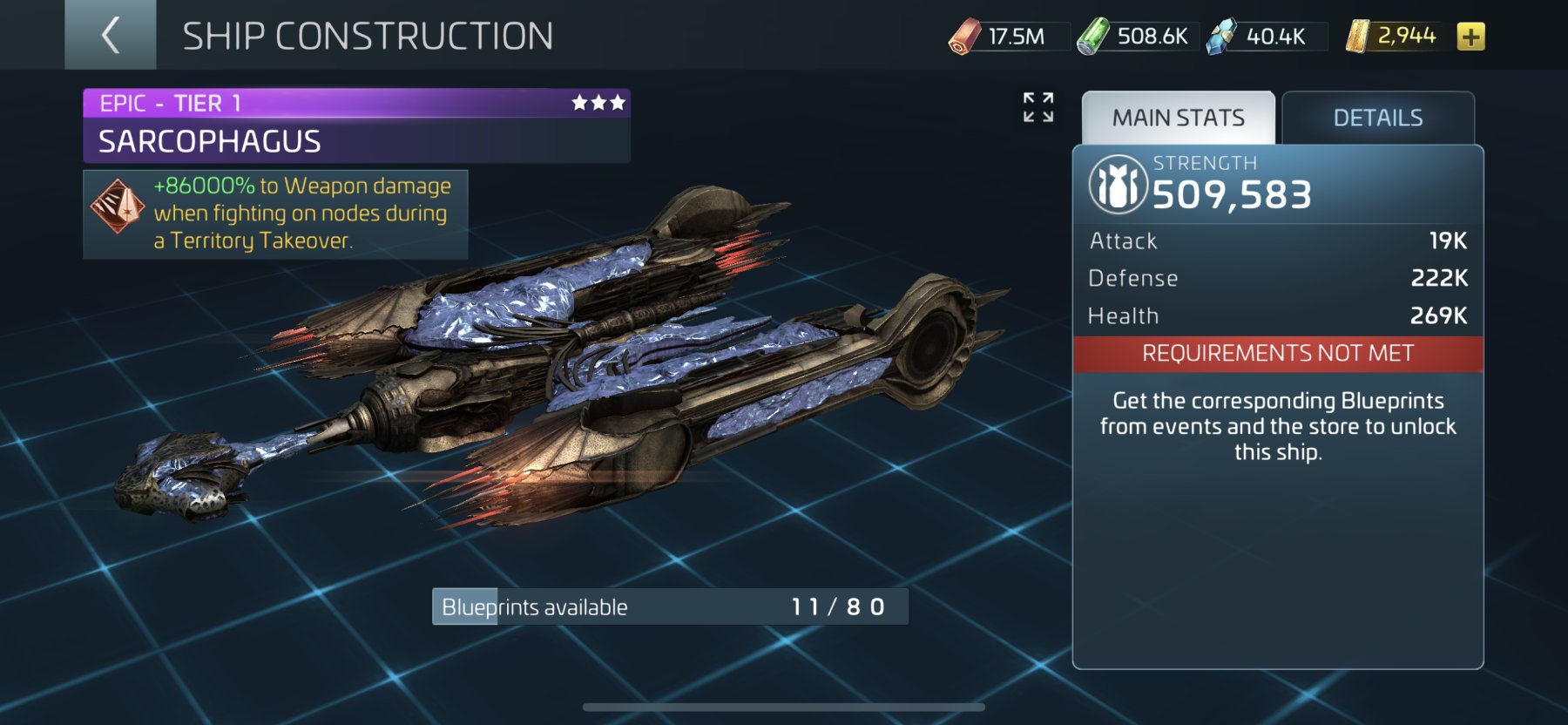This screenshot has height=725, width=1568.
Task: Tap the SARCOPHAGUS ship name header
Action: 210,141
